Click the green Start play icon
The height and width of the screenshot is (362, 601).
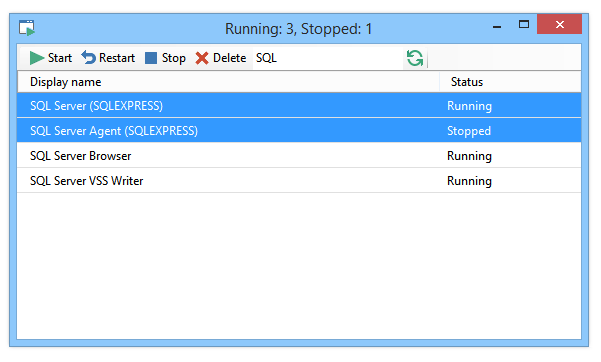[37, 58]
